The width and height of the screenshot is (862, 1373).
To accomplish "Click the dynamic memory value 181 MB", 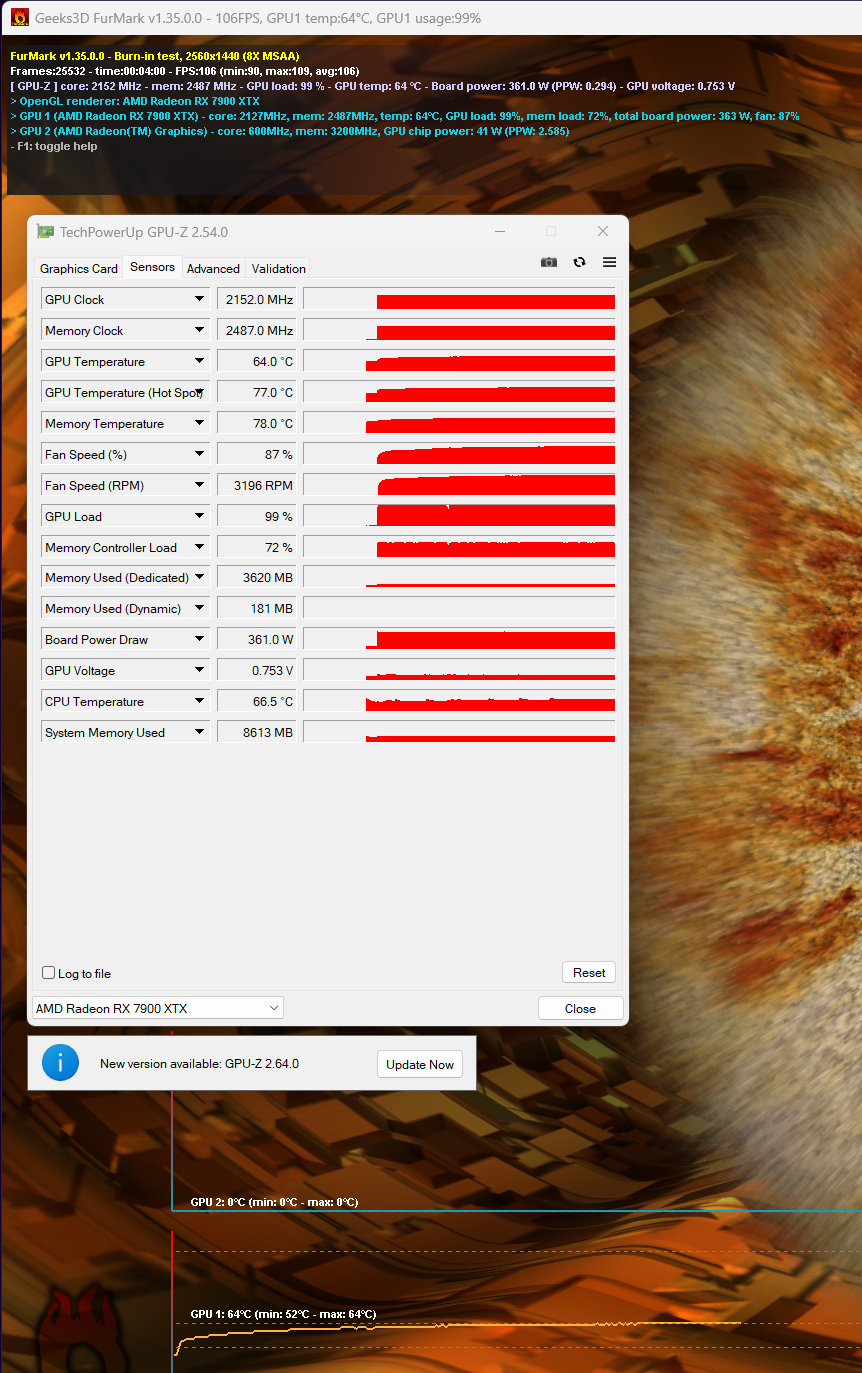I will click(x=256, y=608).
